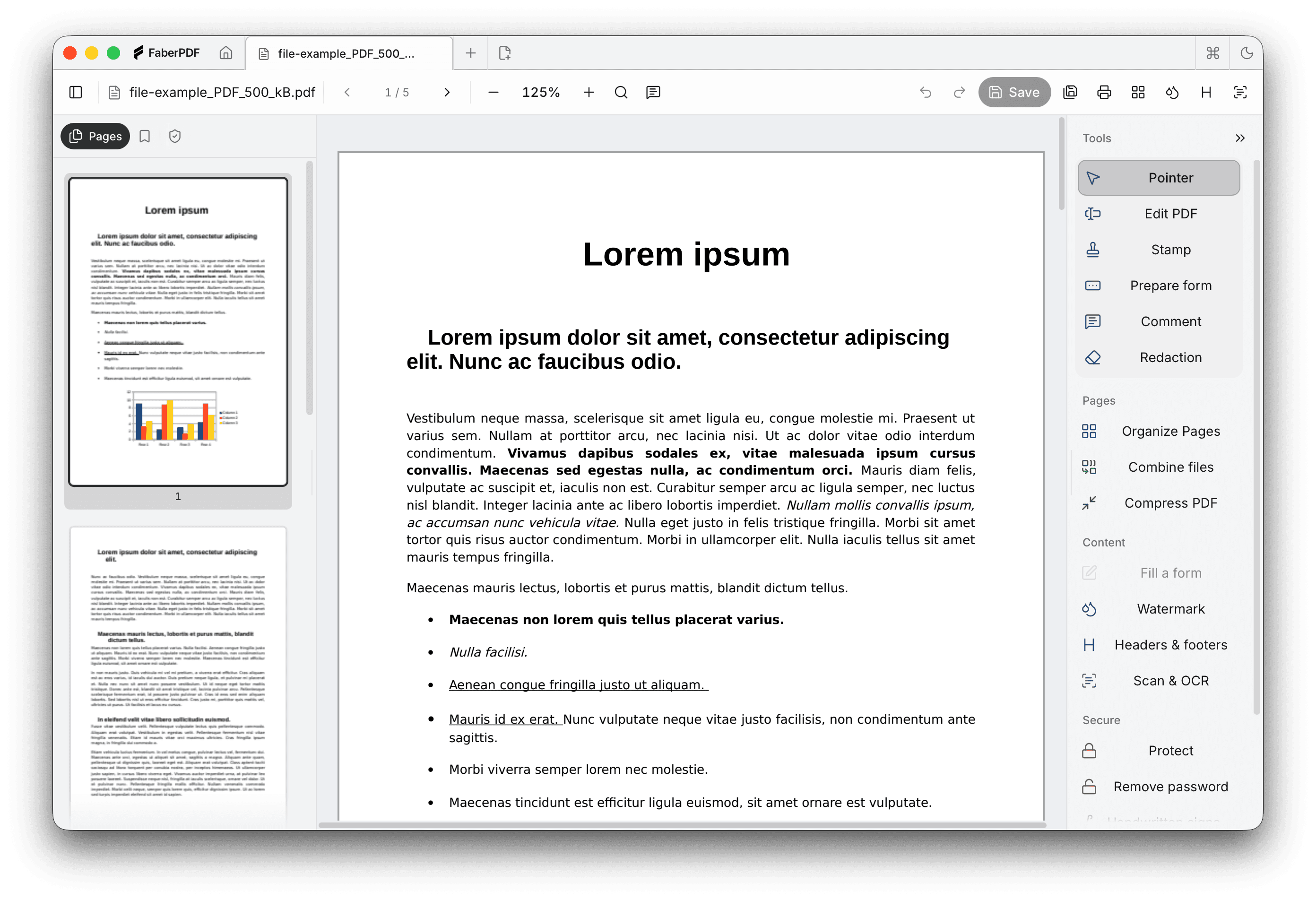The image size is (1316, 900).
Task: Zoom out with the minus button
Action: point(493,92)
